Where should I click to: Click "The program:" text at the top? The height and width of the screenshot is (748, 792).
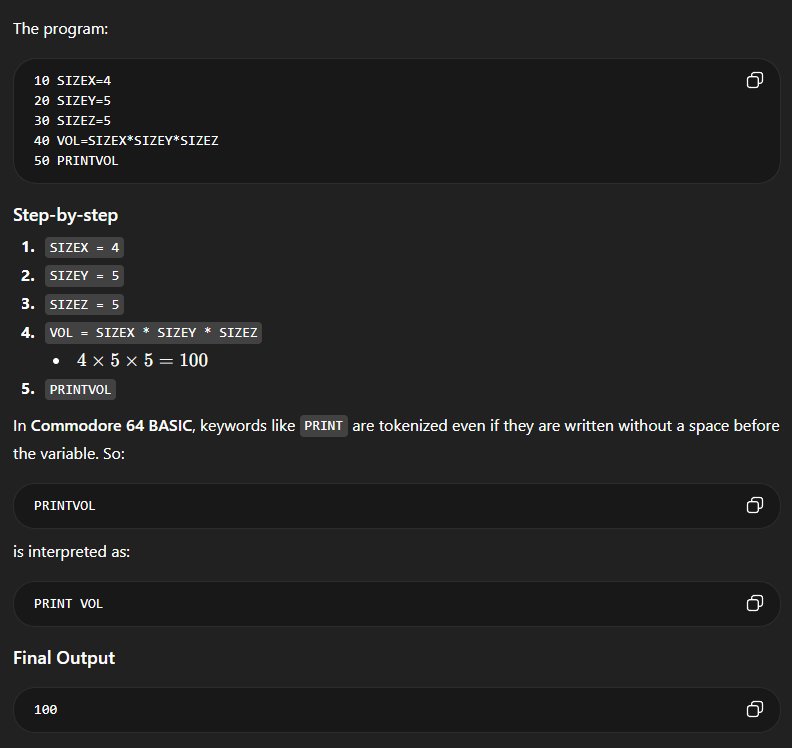tap(60, 28)
